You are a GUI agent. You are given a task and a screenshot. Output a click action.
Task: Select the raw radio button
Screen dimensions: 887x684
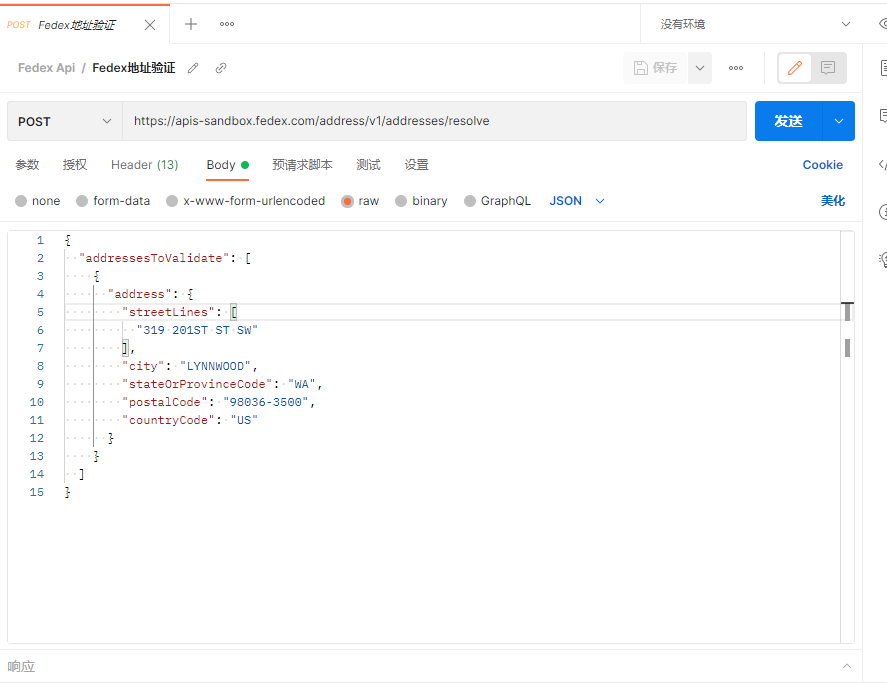(x=347, y=201)
